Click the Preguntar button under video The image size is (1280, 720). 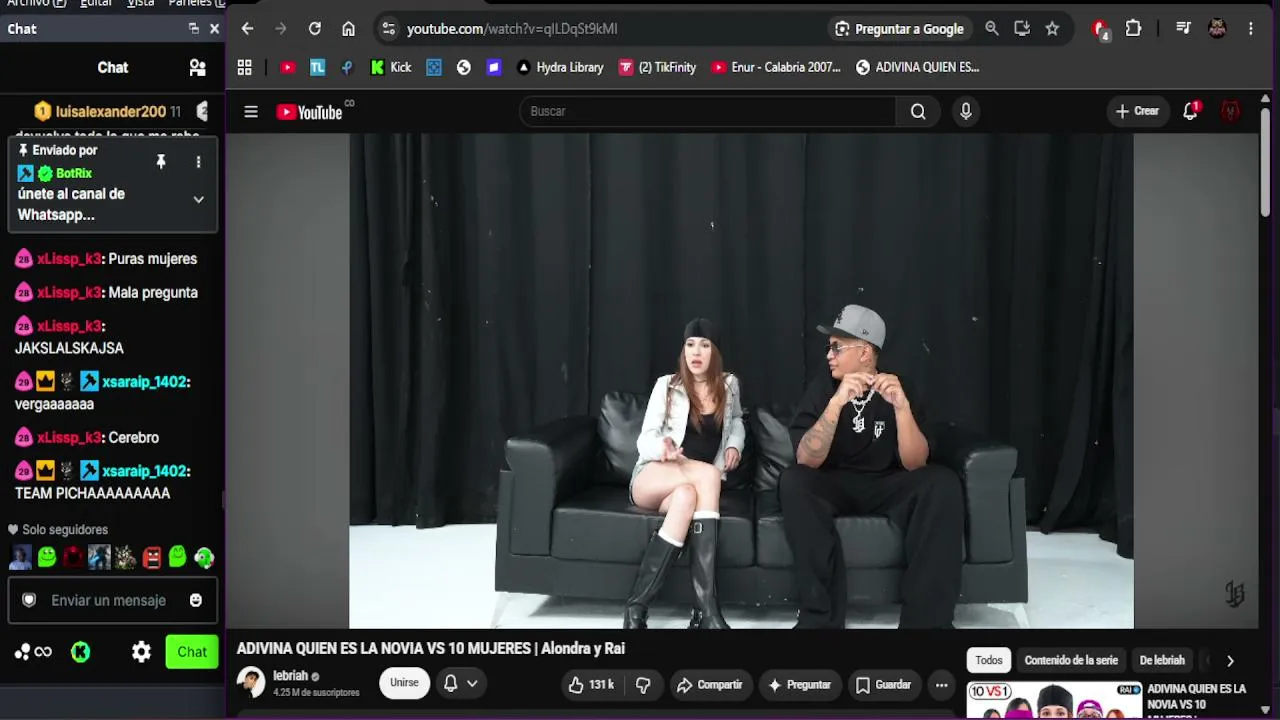point(799,685)
